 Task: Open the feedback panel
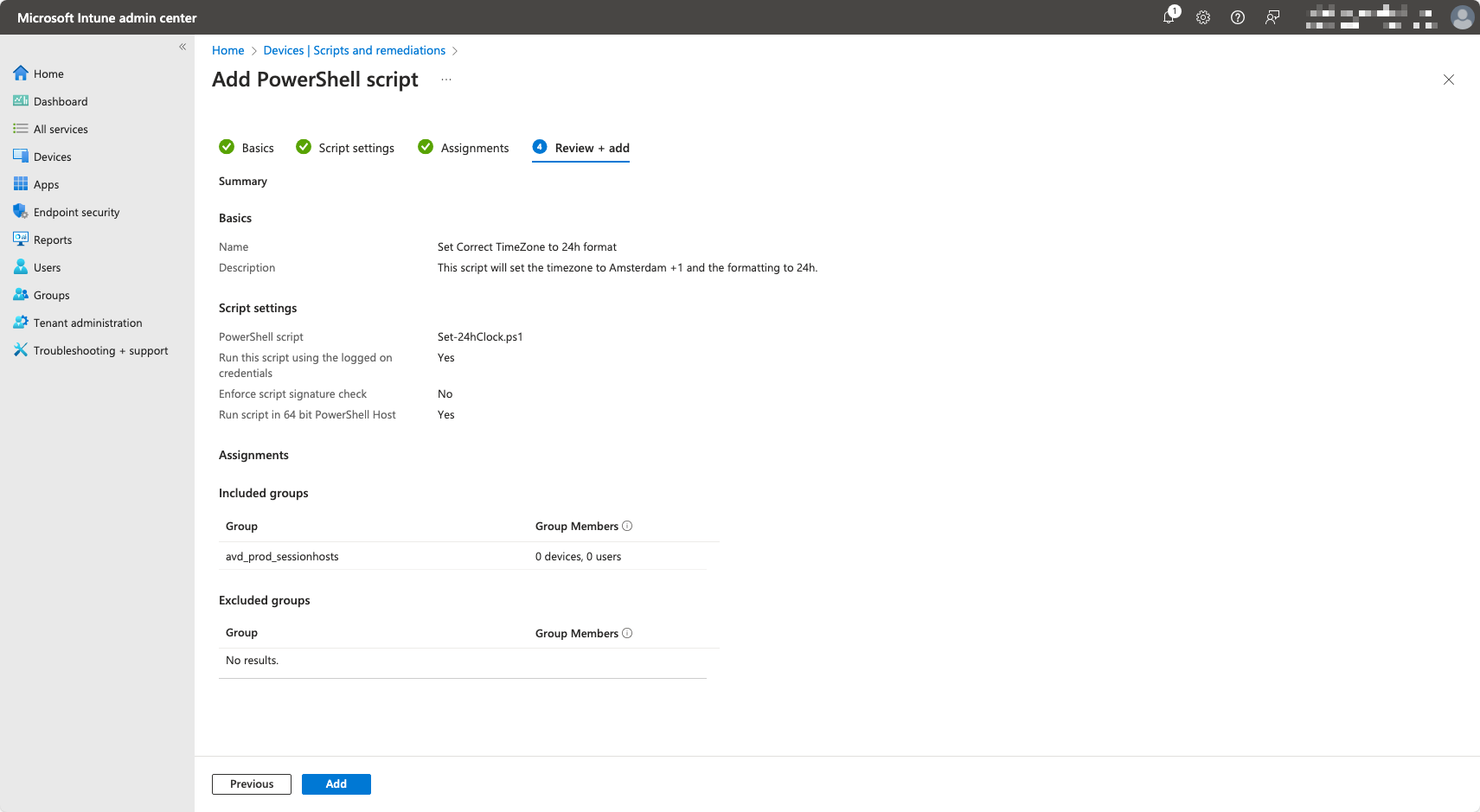[x=1272, y=17]
